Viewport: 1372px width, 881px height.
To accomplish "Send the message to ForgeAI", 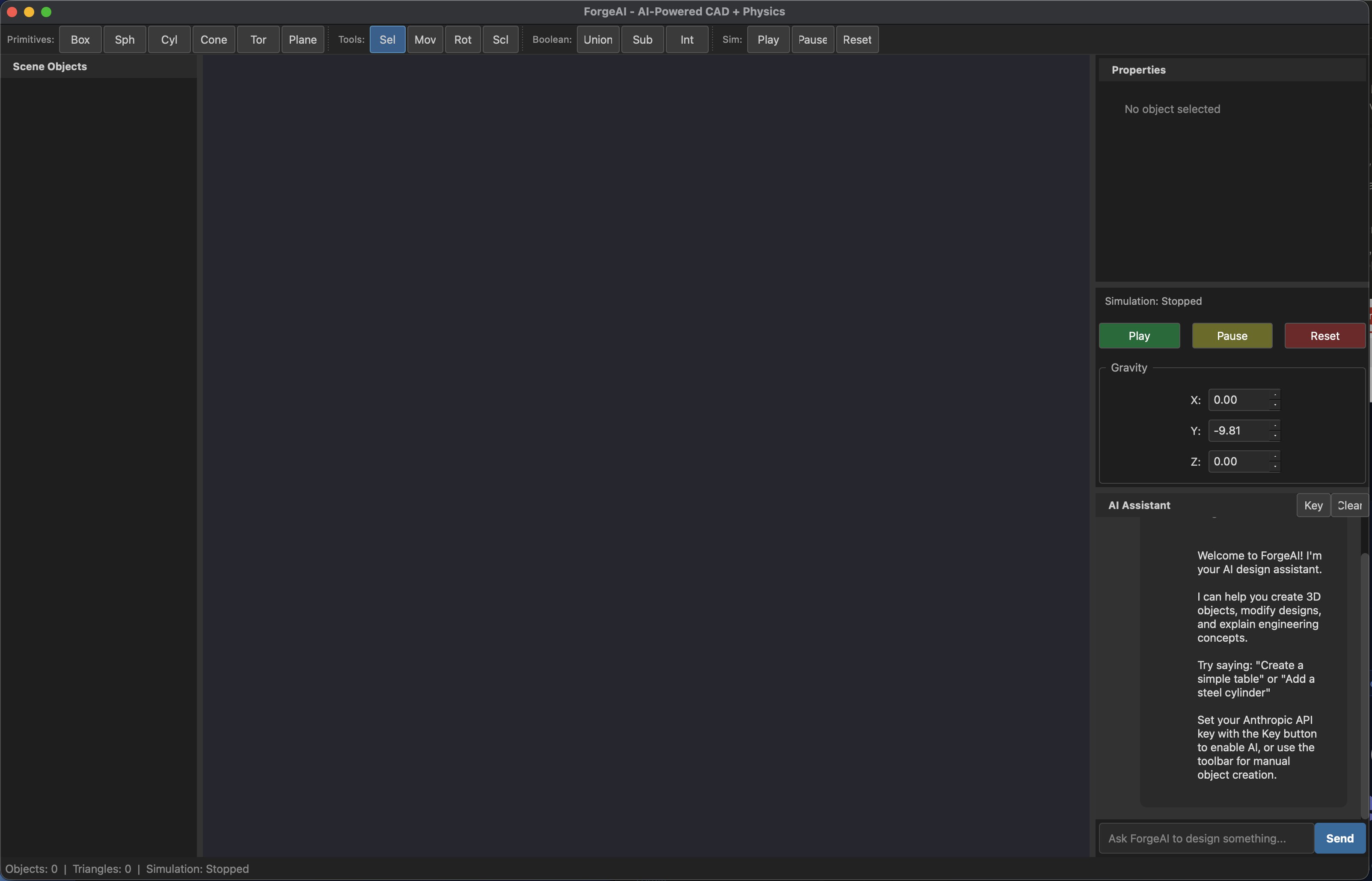I will pos(1339,838).
